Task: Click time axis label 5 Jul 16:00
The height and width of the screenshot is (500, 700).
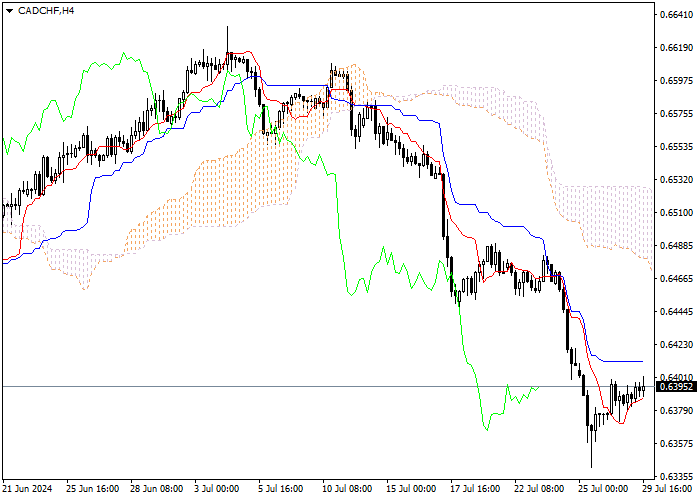Action: click(x=281, y=489)
